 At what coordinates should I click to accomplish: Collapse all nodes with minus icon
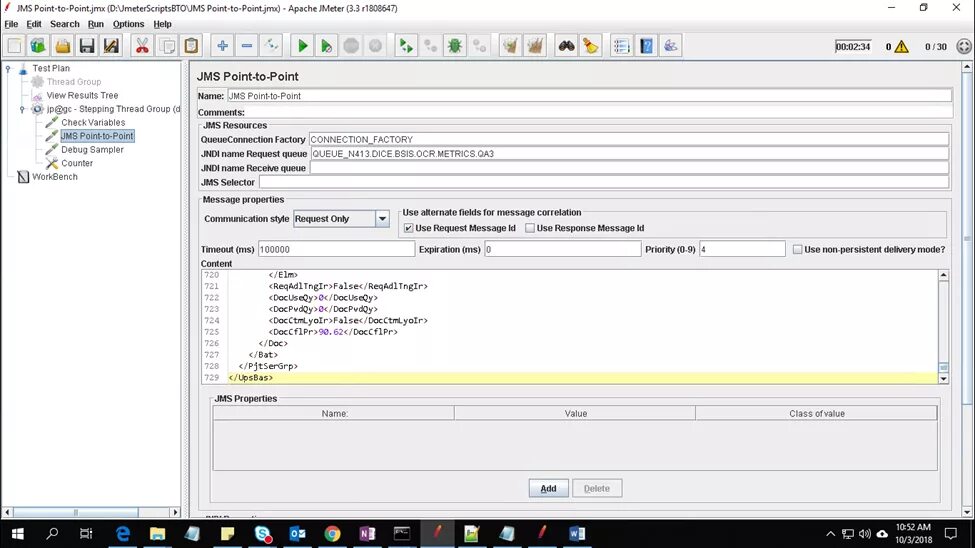click(x=247, y=45)
